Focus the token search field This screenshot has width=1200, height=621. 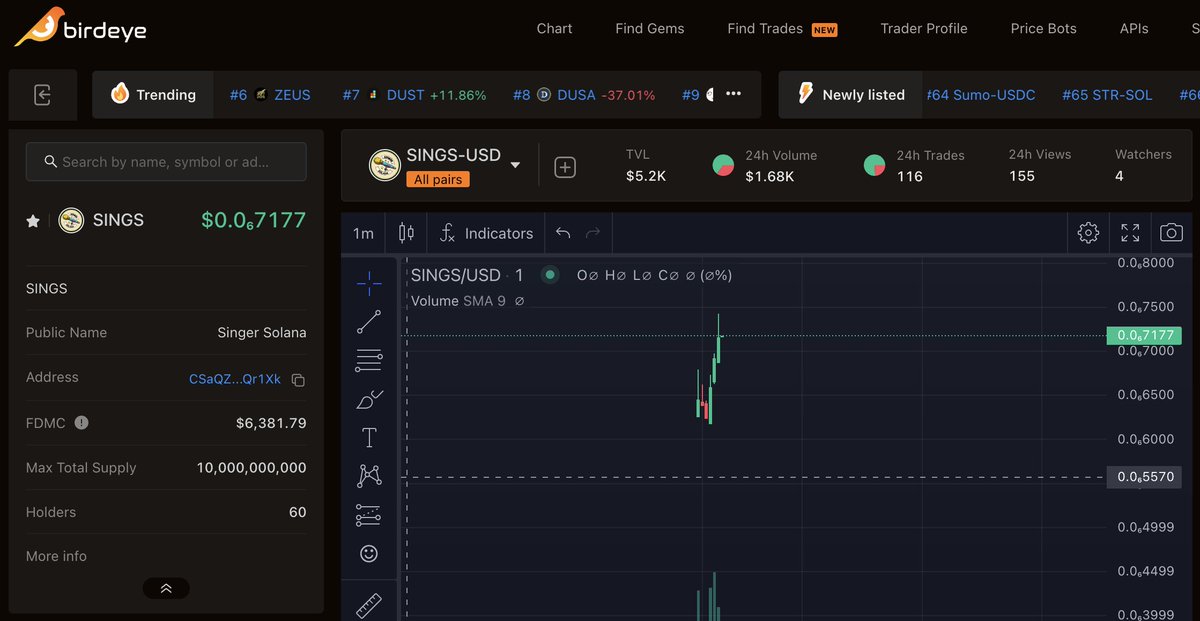[x=166, y=161]
